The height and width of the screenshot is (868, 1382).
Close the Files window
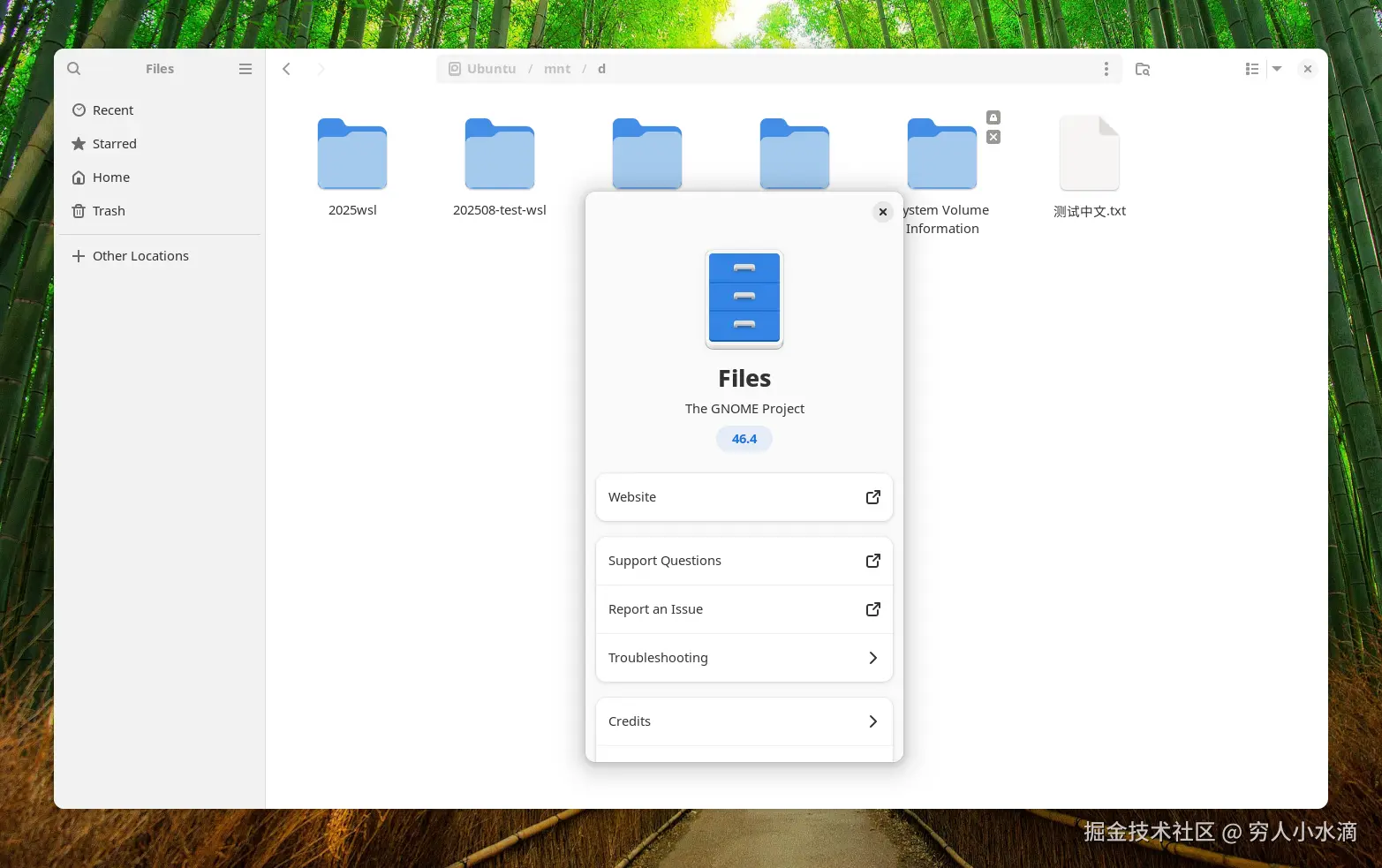[1308, 69]
